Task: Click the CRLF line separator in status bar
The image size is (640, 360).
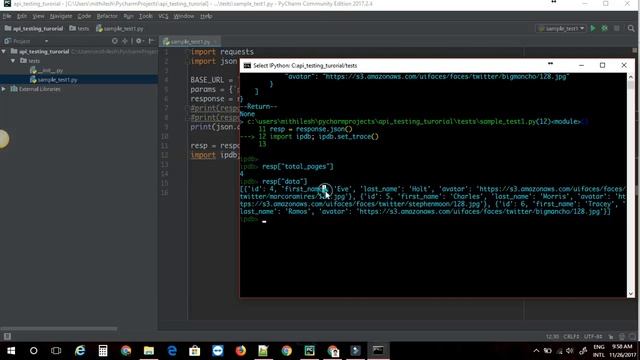Action: click(x=571, y=337)
